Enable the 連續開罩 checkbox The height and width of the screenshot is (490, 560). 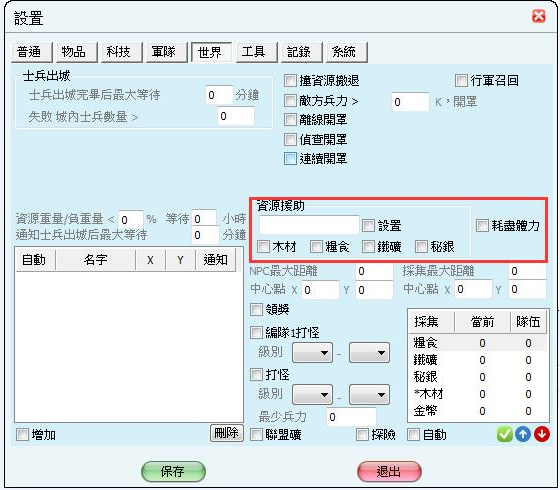coord(290,159)
